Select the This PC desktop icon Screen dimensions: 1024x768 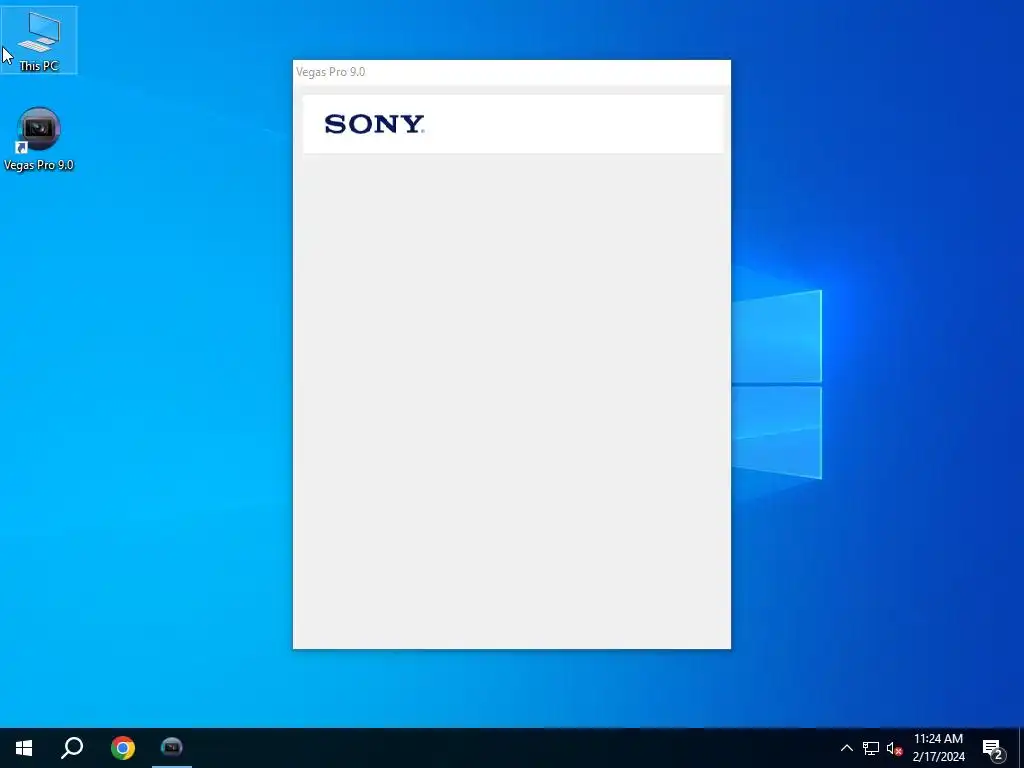click(x=39, y=40)
